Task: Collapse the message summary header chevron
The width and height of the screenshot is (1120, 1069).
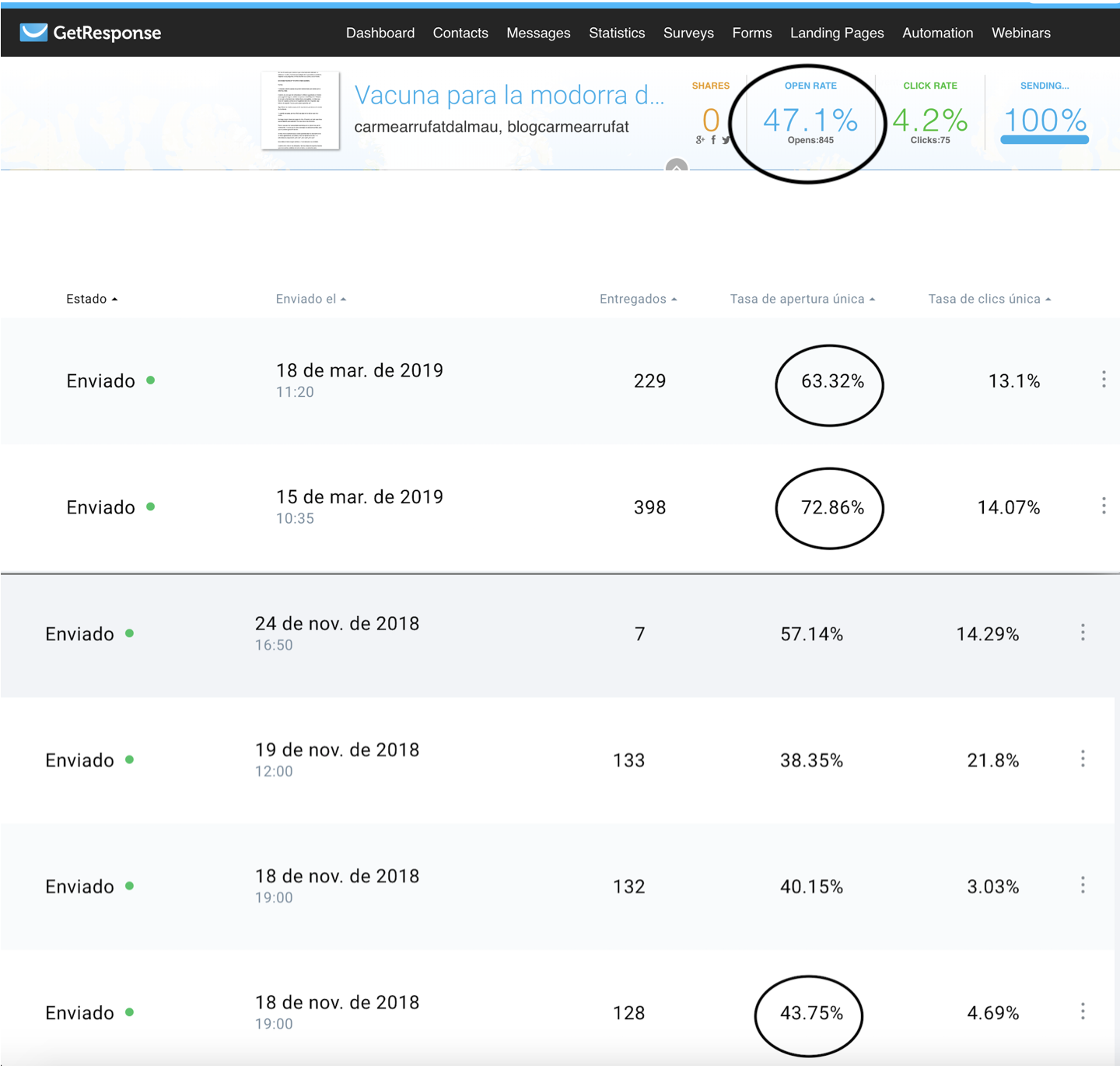Action: tap(677, 166)
